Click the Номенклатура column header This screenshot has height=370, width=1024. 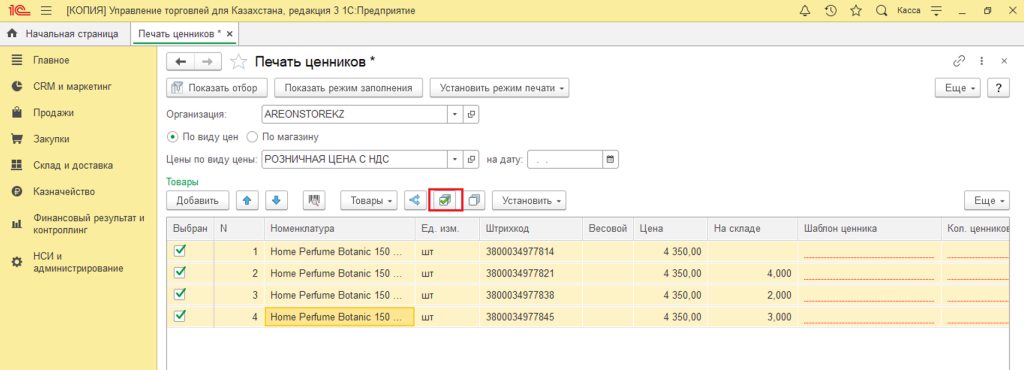(x=340, y=229)
